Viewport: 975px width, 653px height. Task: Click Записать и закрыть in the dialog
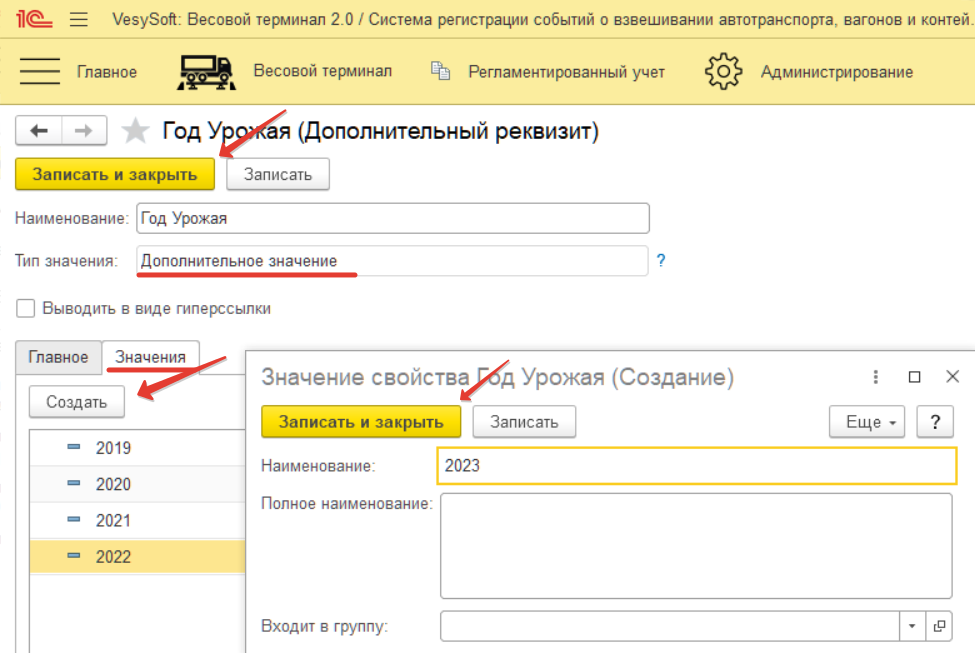pyautogui.click(x=361, y=422)
